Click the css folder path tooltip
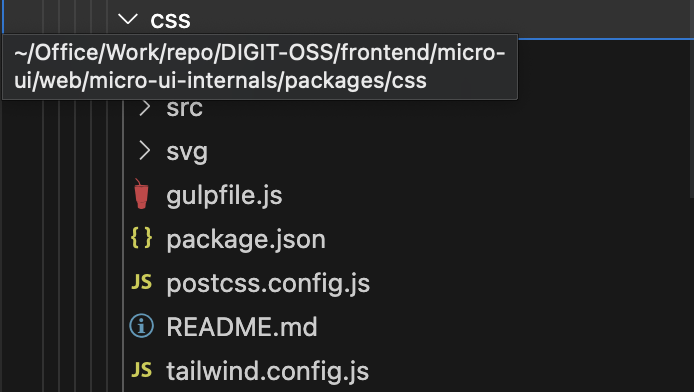 (260, 67)
